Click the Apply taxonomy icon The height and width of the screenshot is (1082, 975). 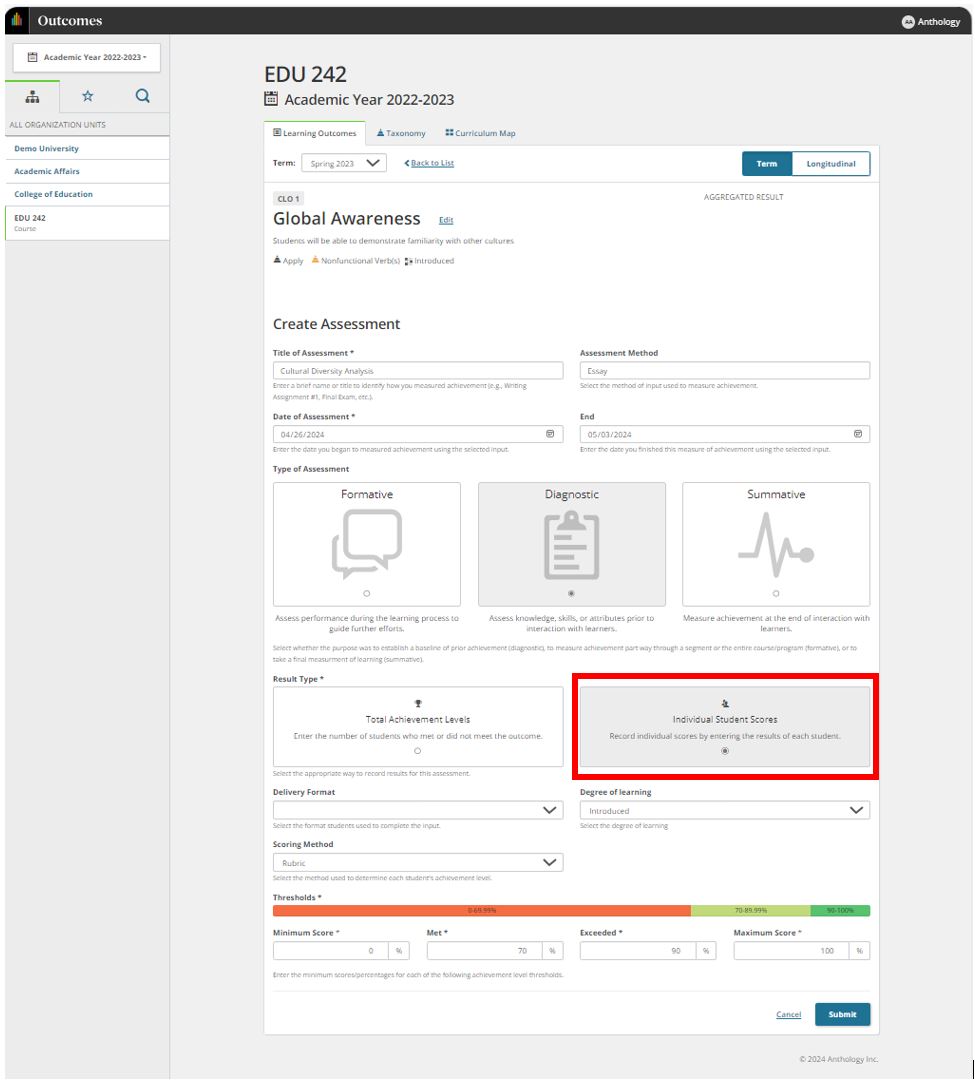click(277, 260)
